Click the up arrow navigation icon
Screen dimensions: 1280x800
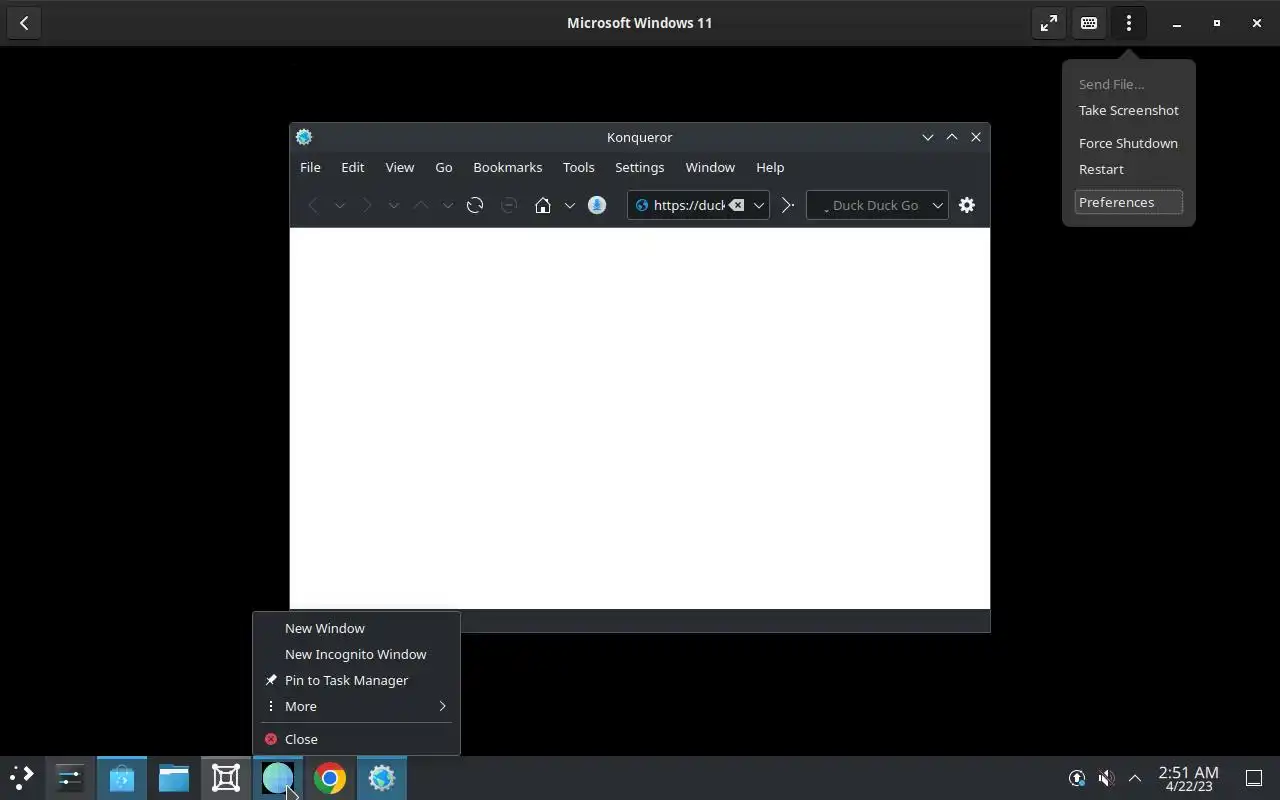421,205
